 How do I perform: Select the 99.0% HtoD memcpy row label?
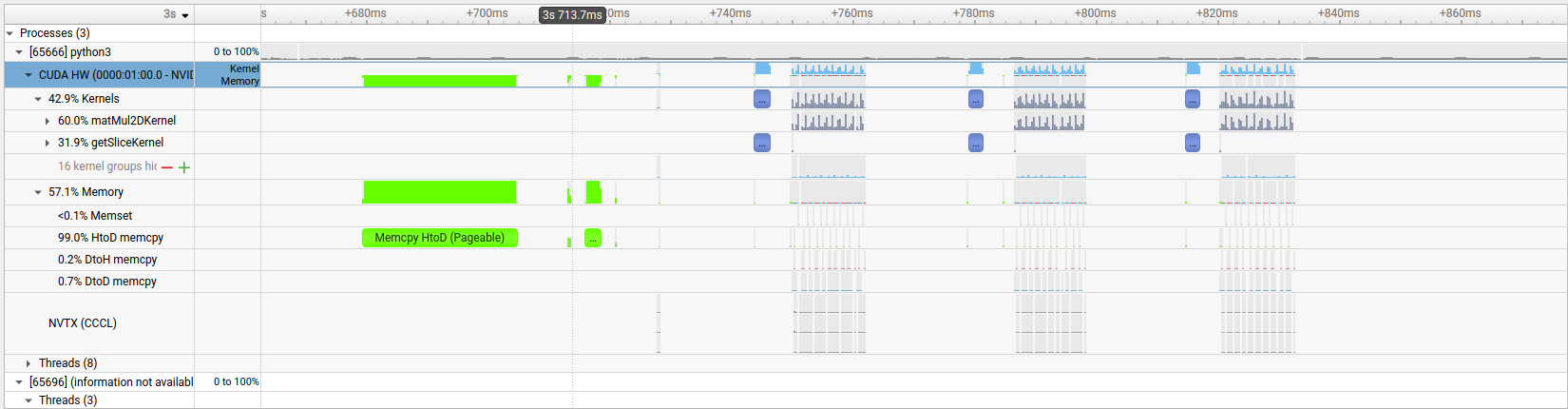[x=110, y=238]
